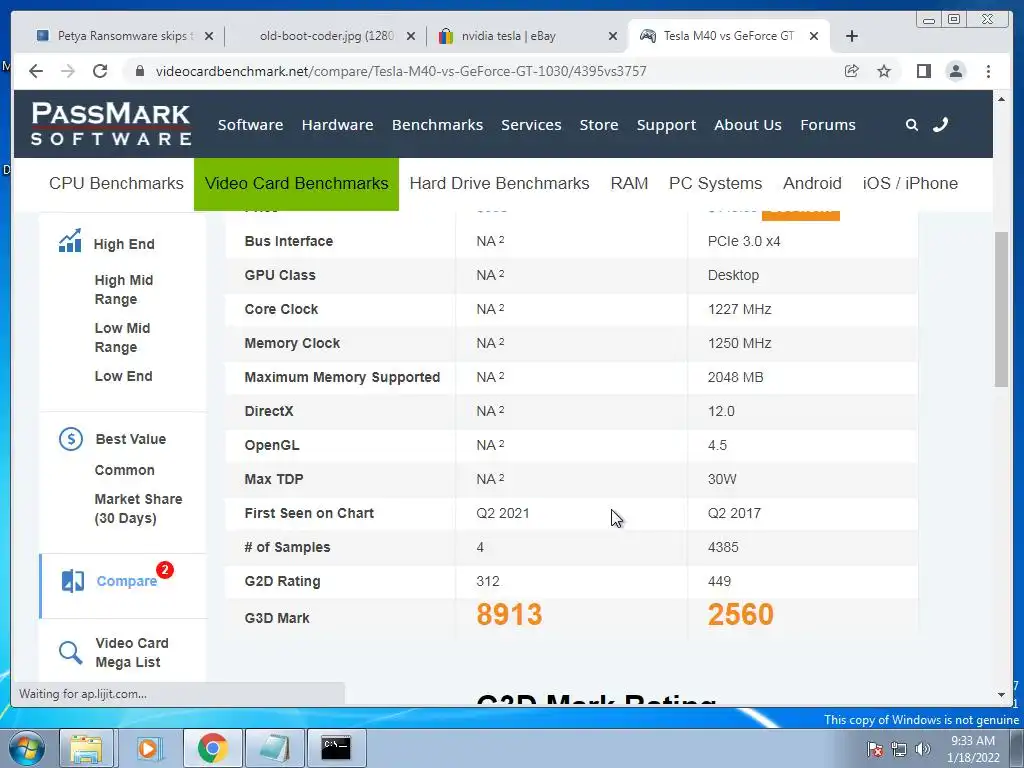Open Windows Media Player from taskbar
Viewport: 1024px width, 768px height.
pyautogui.click(x=150, y=748)
